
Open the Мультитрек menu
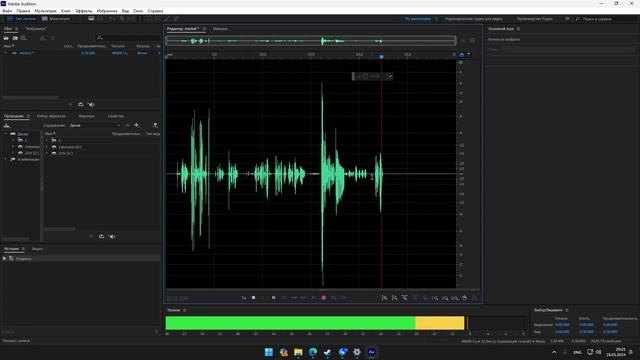click(x=46, y=11)
